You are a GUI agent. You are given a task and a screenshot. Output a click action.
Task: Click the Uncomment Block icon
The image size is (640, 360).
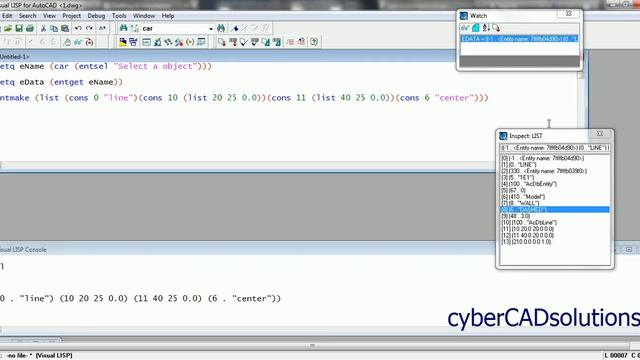coord(301,42)
